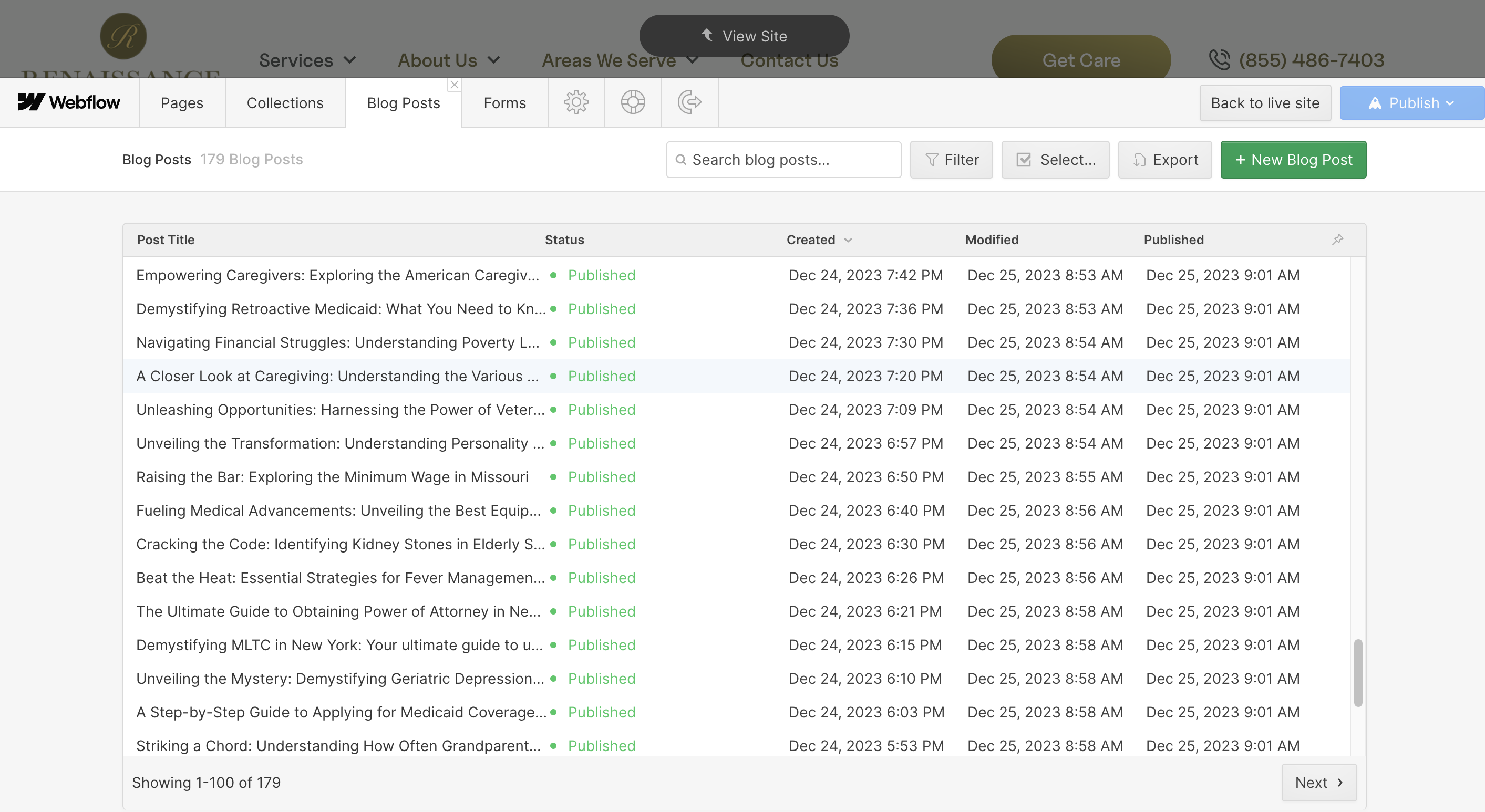Click the help lifebuoy icon
The width and height of the screenshot is (1485, 812).
[x=632, y=102]
